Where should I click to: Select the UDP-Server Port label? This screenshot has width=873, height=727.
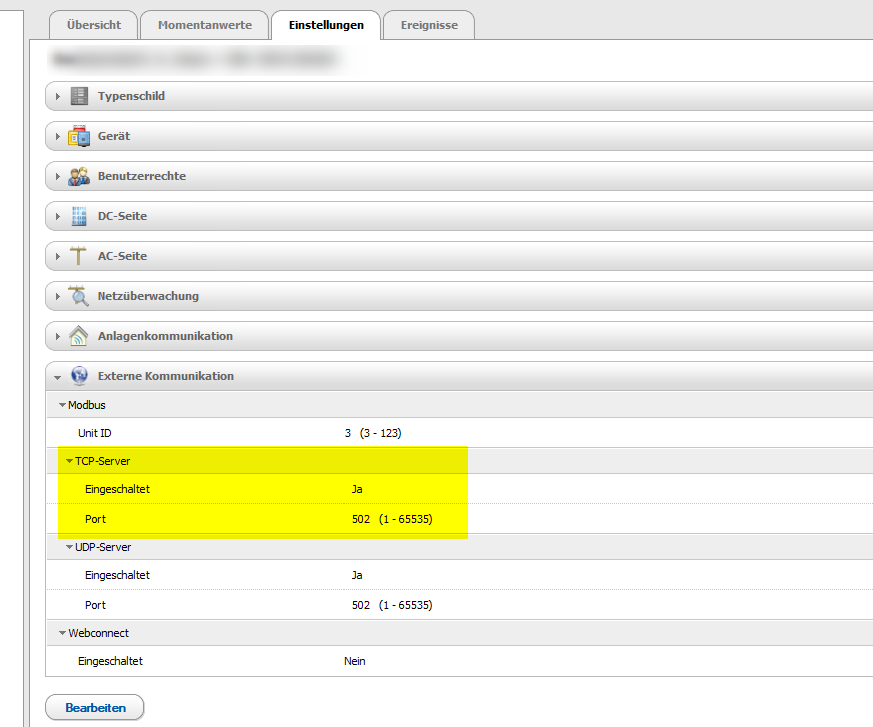[x=95, y=605]
